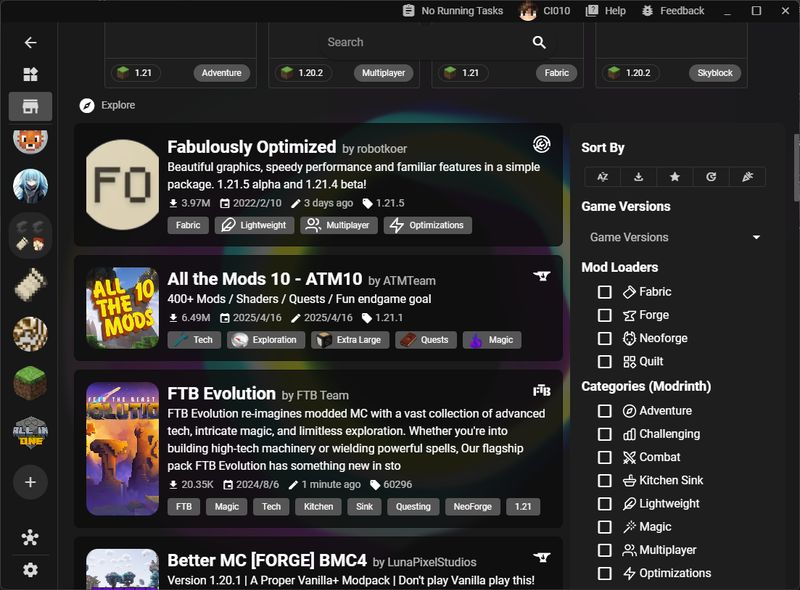This screenshot has height=590, width=800.
Task: Sort modpacks by download count icon
Action: [639, 177]
